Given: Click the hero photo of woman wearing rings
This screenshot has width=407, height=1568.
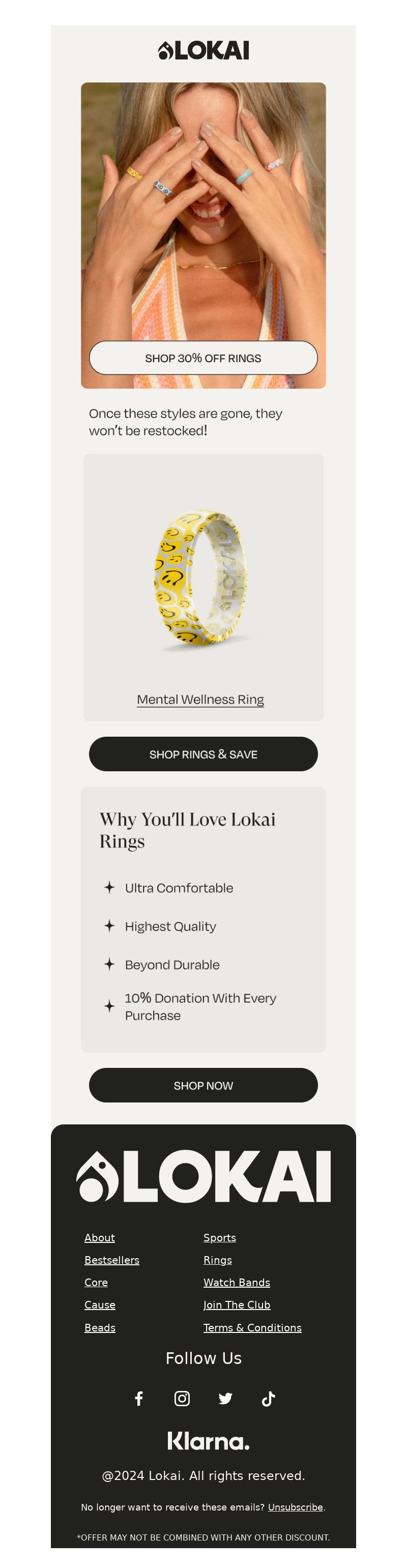Looking at the screenshot, I should point(203,207).
